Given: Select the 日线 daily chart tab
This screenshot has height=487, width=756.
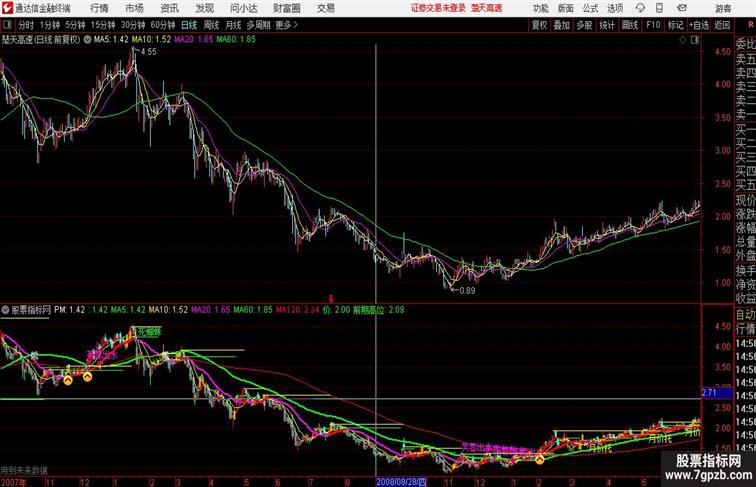Looking at the screenshot, I should [x=189, y=25].
